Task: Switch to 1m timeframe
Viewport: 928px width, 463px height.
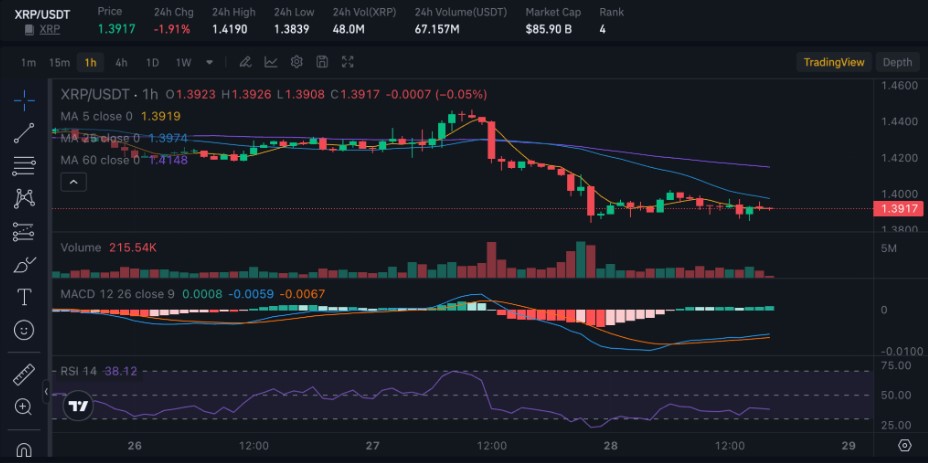Action: click(28, 62)
